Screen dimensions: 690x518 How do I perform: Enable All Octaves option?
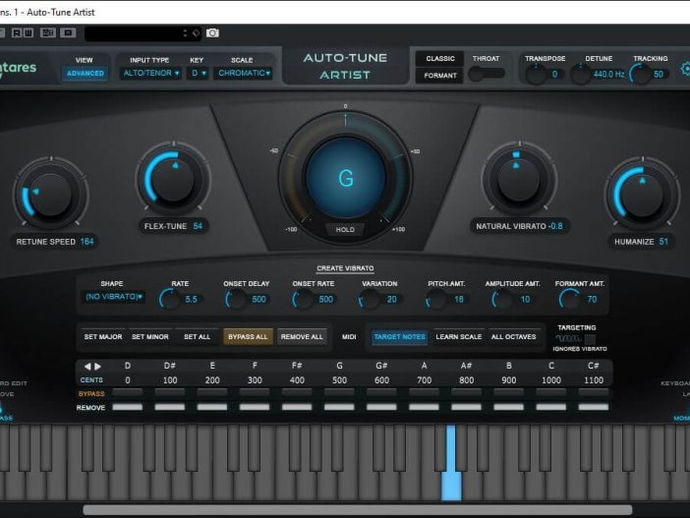(514, 337)
